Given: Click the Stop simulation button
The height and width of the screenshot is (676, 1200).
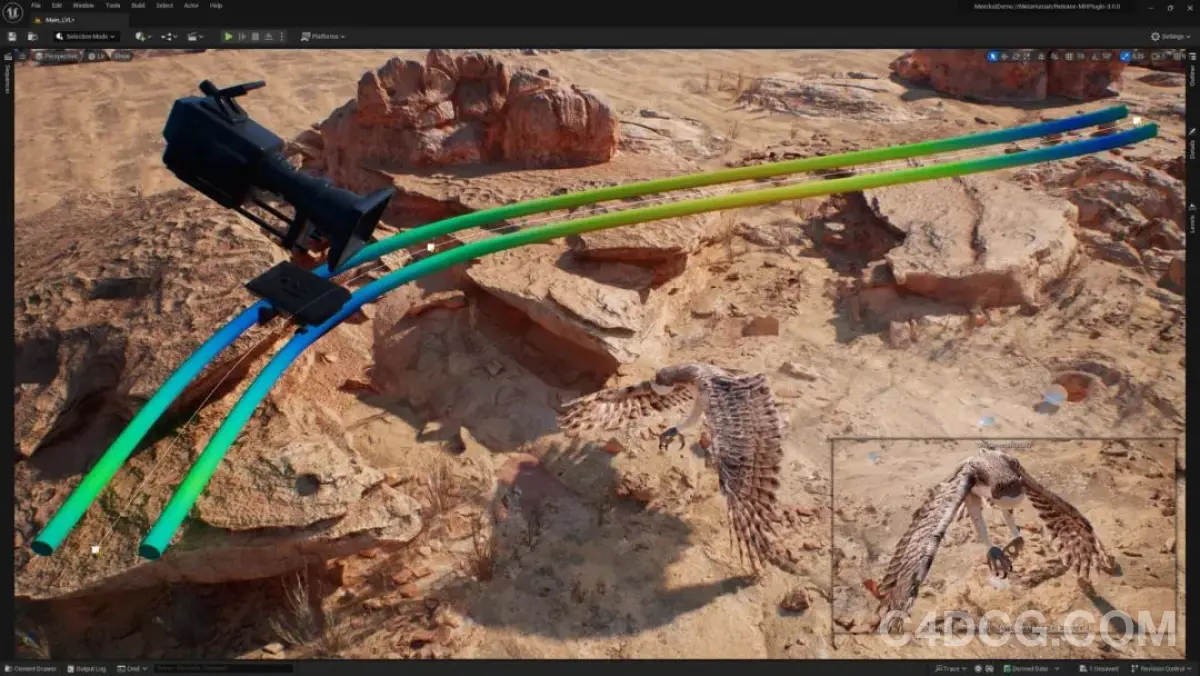Looking at the screenshot, I should point(255,36).
